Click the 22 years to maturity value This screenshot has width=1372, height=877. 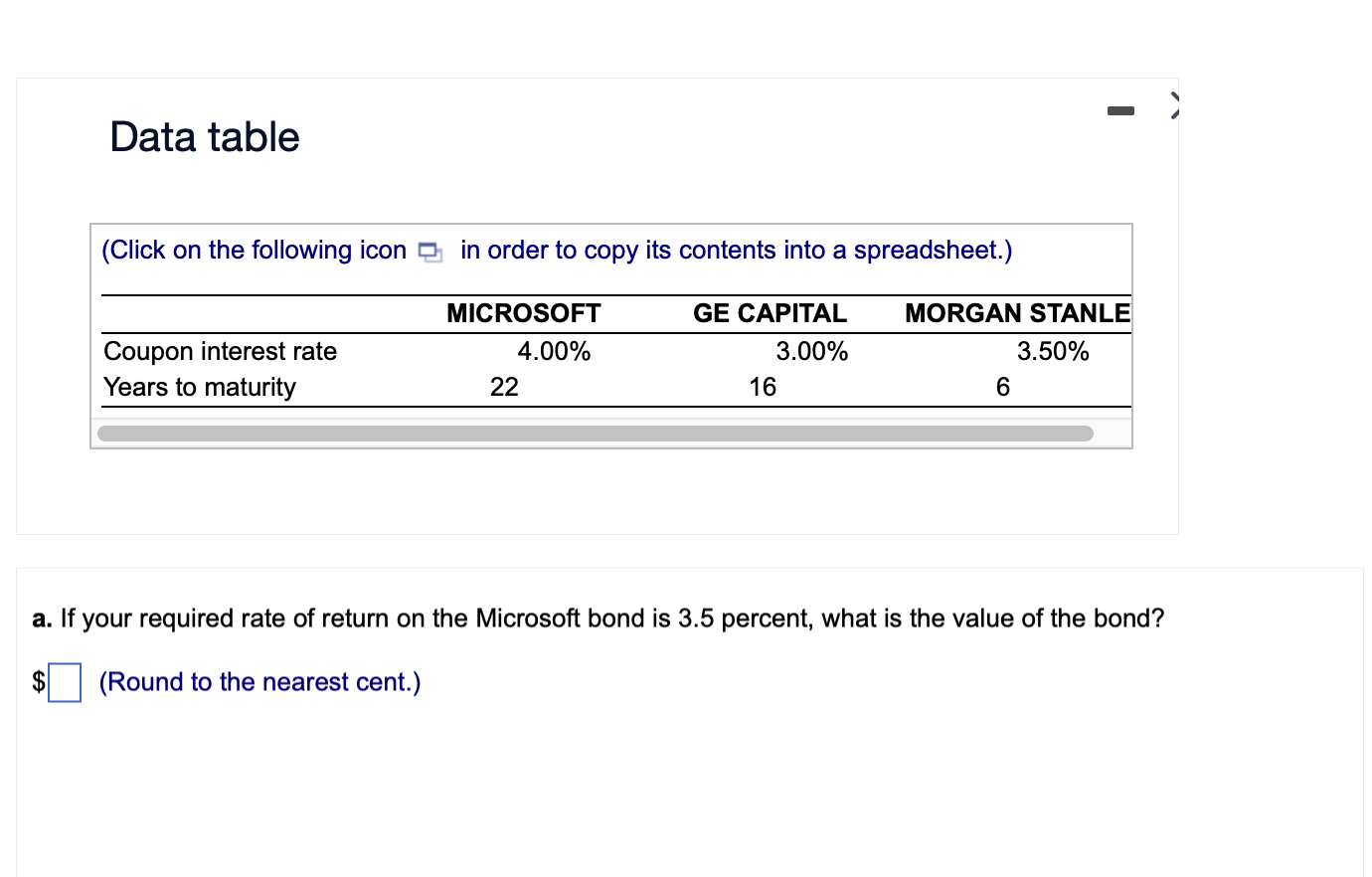tap(503, 387)
